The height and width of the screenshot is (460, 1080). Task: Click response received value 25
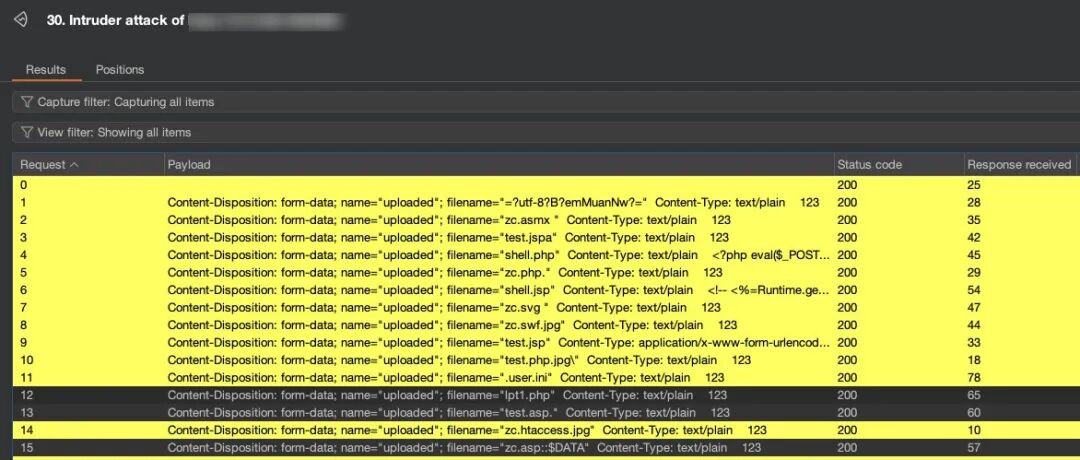pyautogui.click(x=974, y=185)
